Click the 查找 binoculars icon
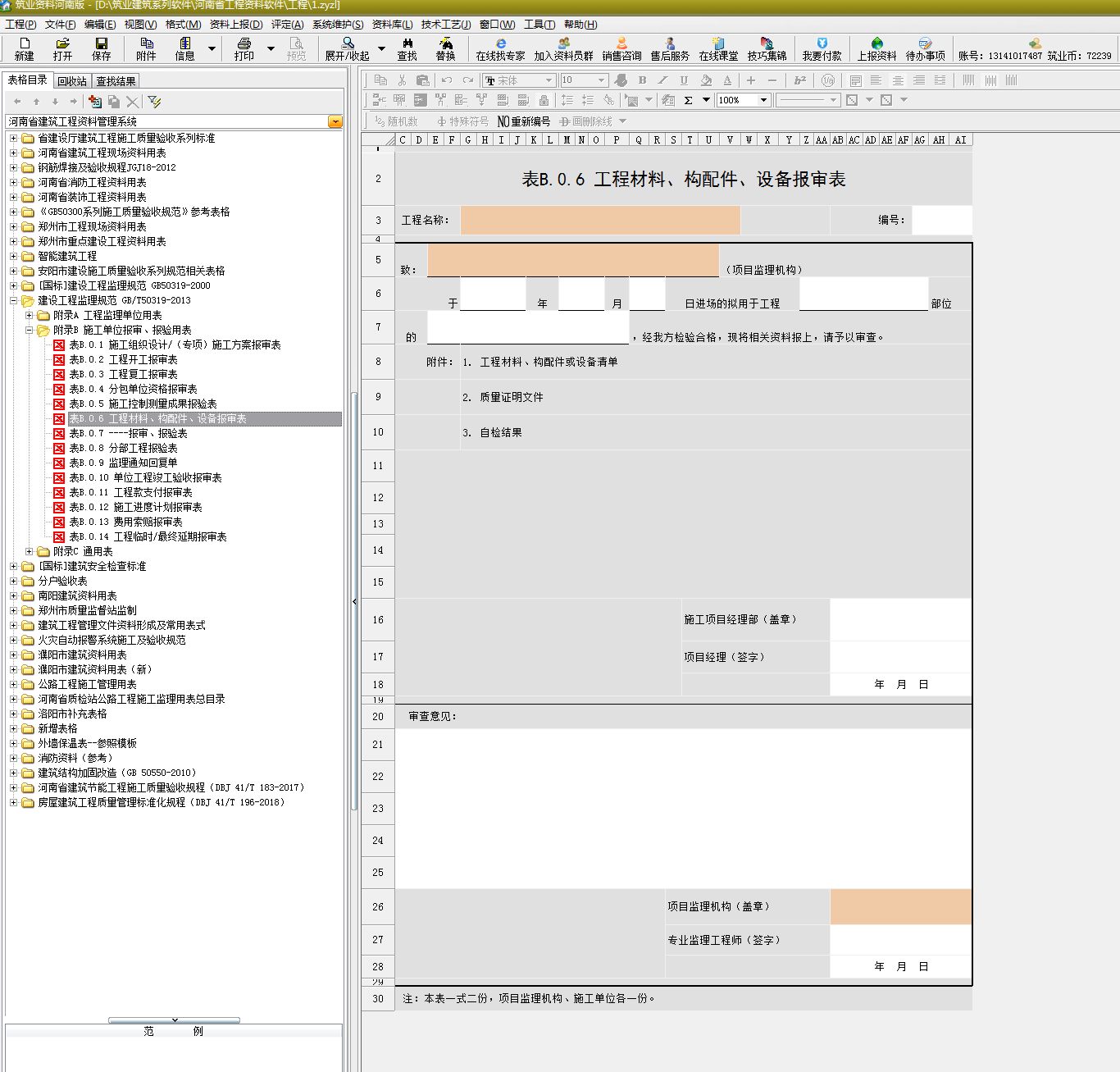 [407, 49]
